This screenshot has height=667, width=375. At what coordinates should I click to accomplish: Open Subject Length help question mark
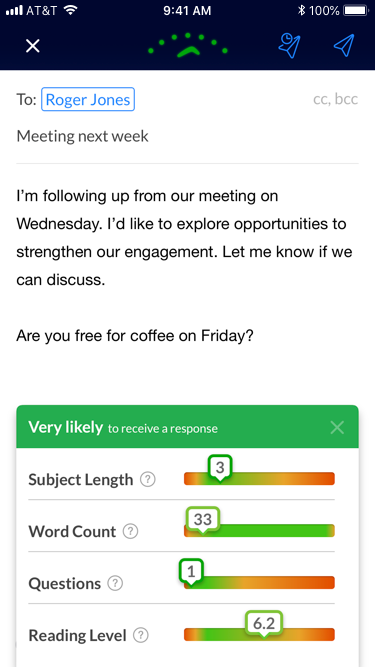pyautogui.click(x=148, y=480)
